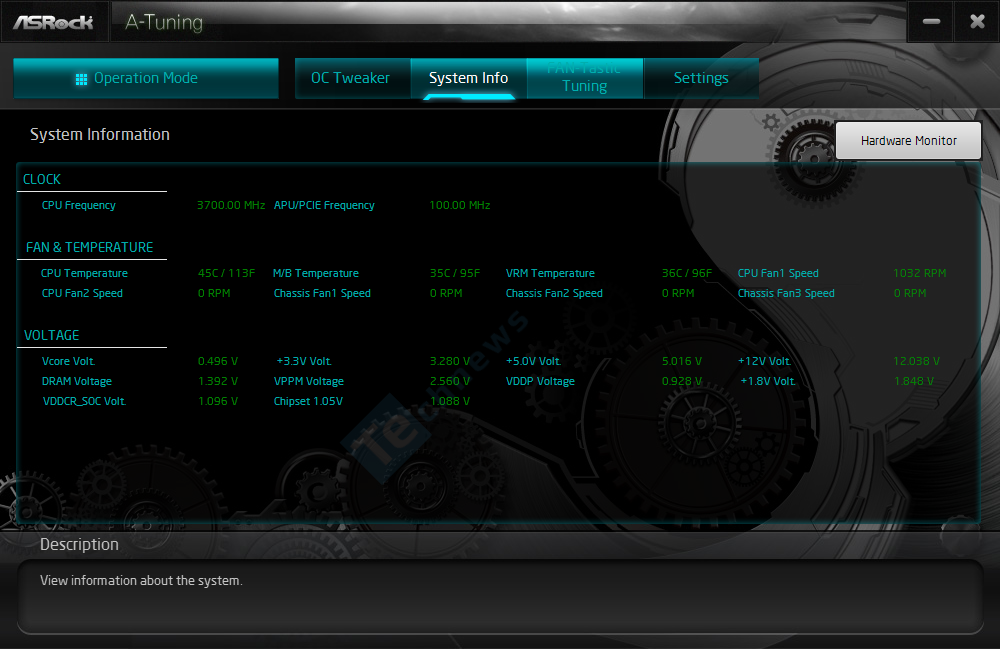Click the 'M/B Temperature' label
This screenshot has height=649, width=1000.
coord(316,273)
